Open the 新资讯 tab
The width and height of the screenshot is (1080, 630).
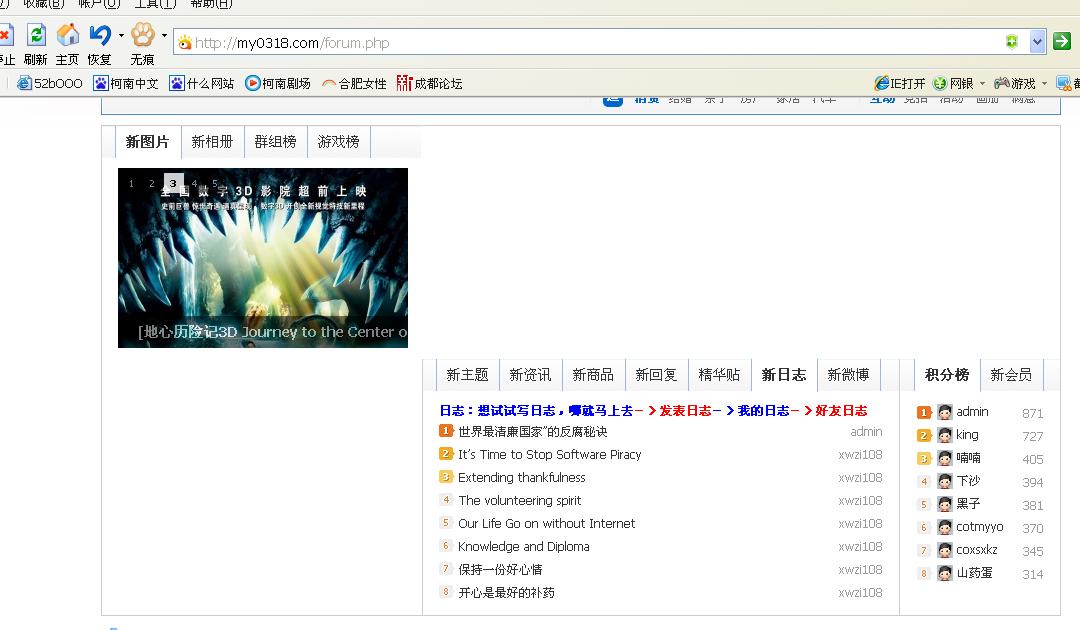coord(530,375)
